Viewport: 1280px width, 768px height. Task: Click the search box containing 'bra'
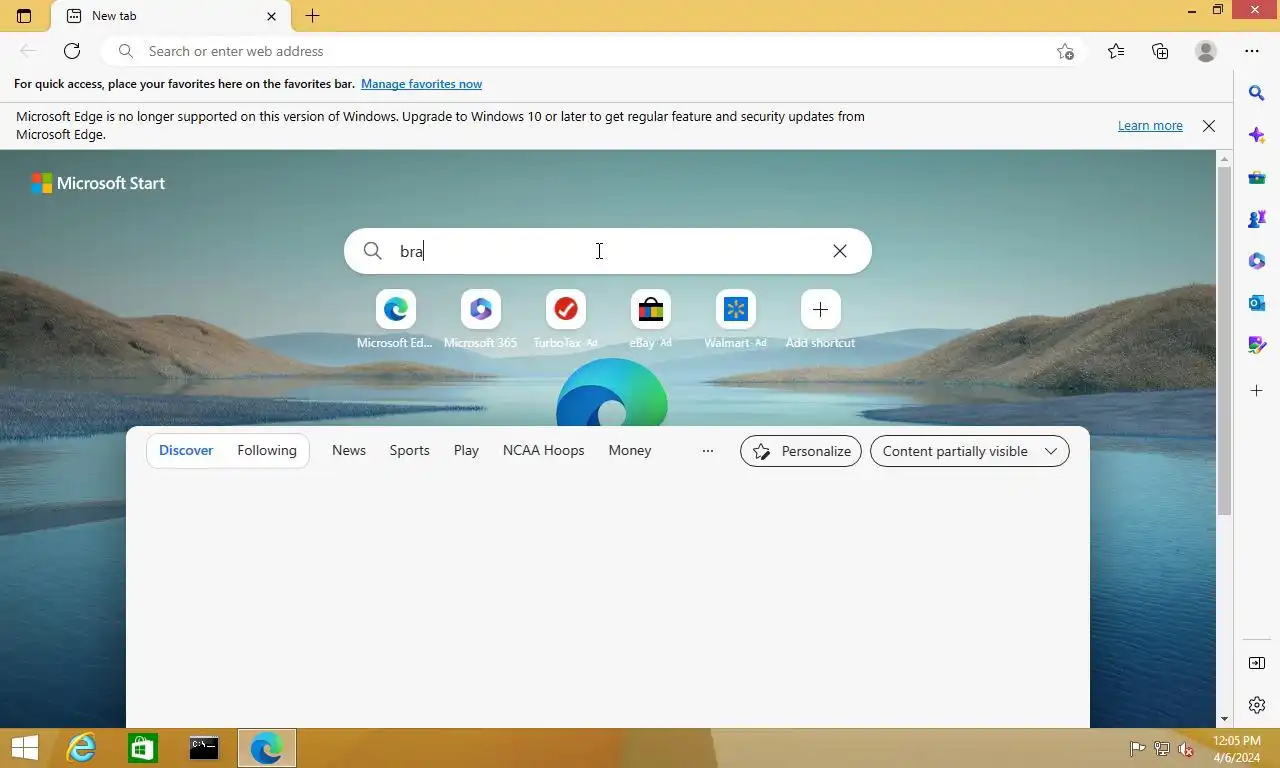point(608,251)
